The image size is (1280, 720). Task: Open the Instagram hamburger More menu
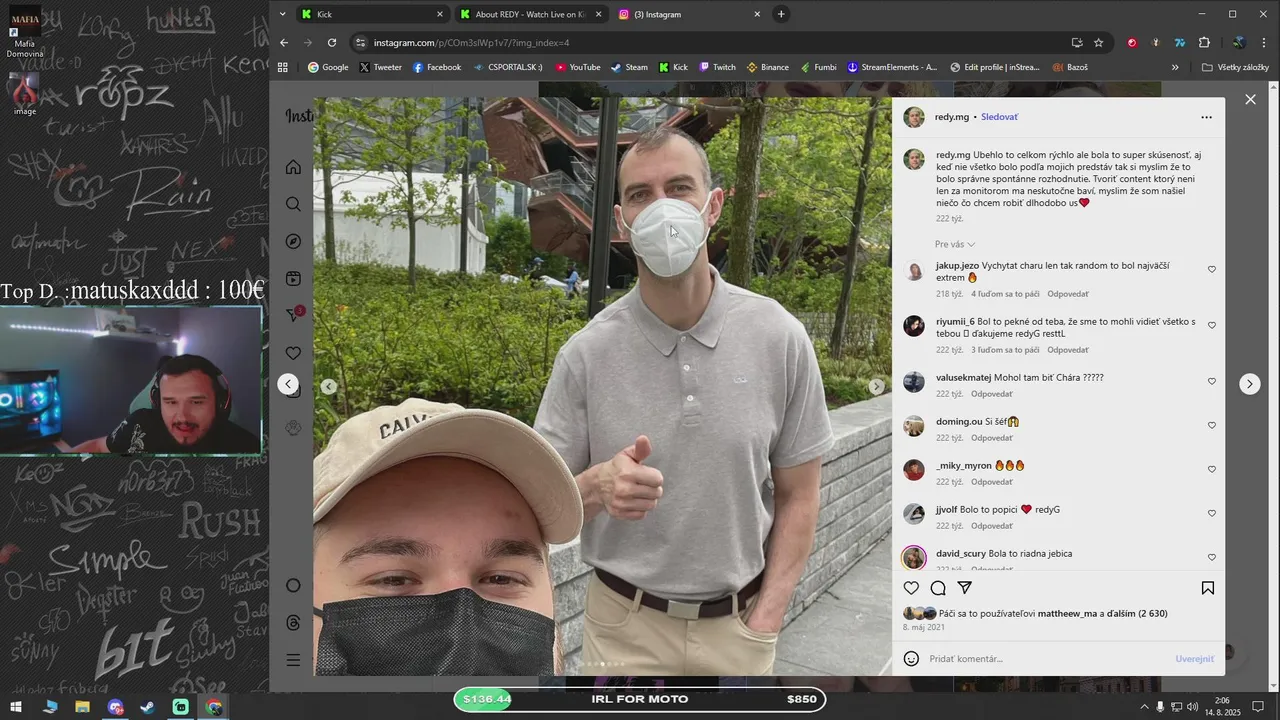[x=293, y=660]
